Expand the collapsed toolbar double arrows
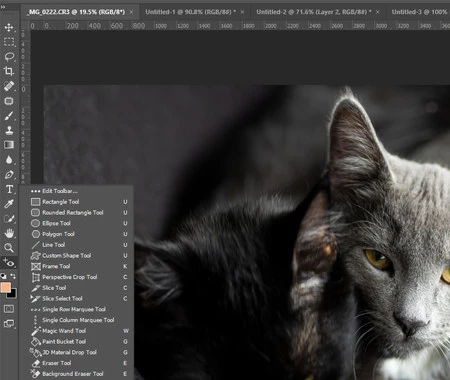The height and width of the screenshot is (380, 450). point(3,6)
